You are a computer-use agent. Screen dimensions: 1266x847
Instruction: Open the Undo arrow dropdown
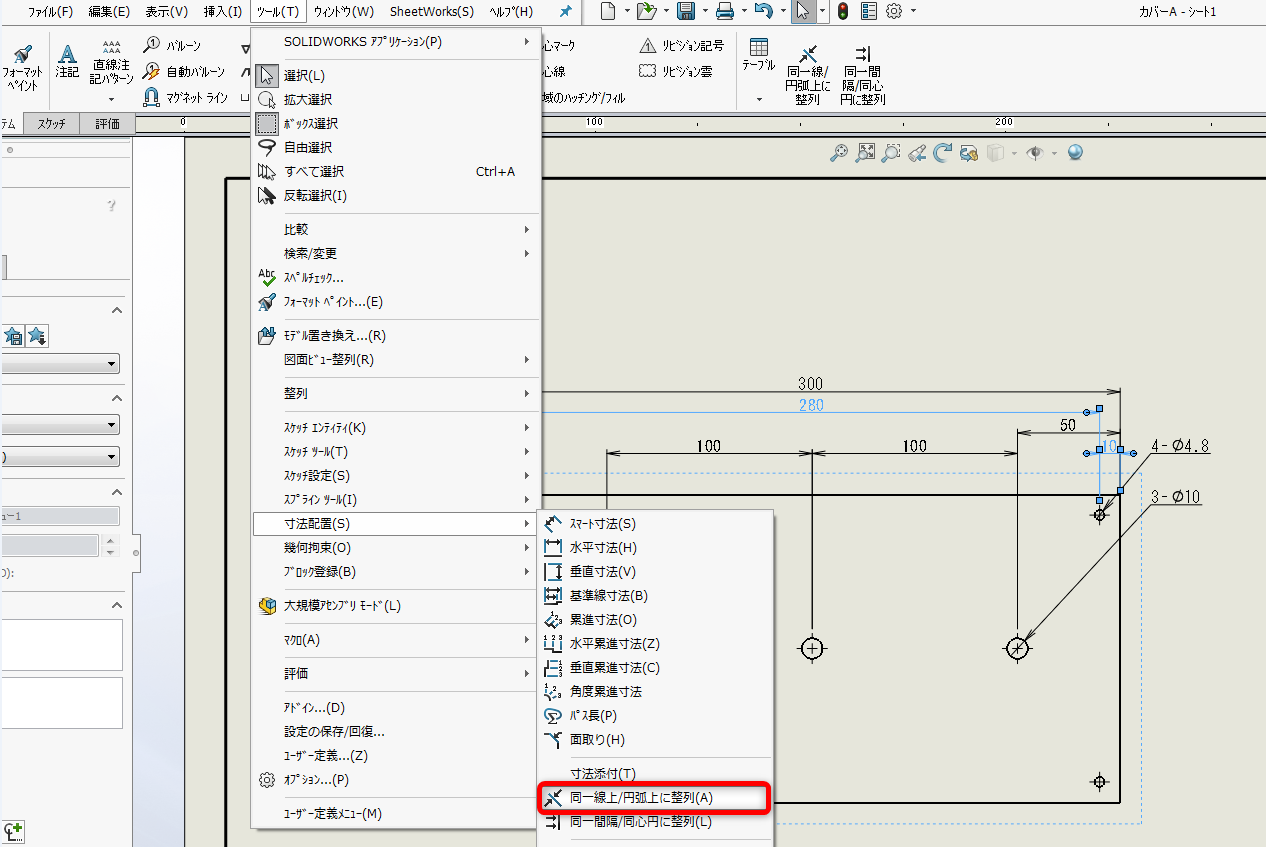[780, 11]
